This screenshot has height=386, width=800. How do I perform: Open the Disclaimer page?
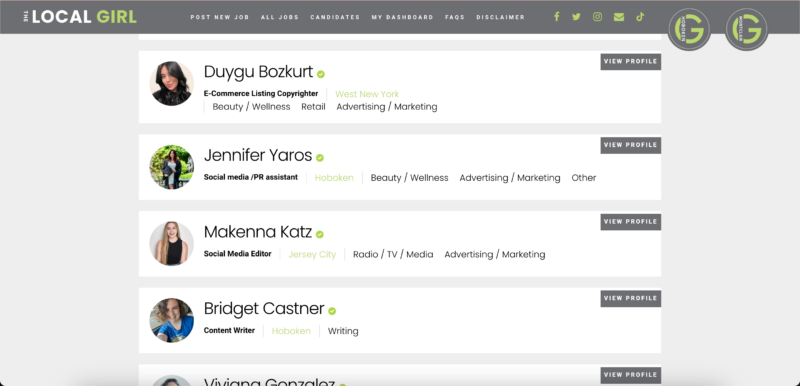click(x=501, y=17)
